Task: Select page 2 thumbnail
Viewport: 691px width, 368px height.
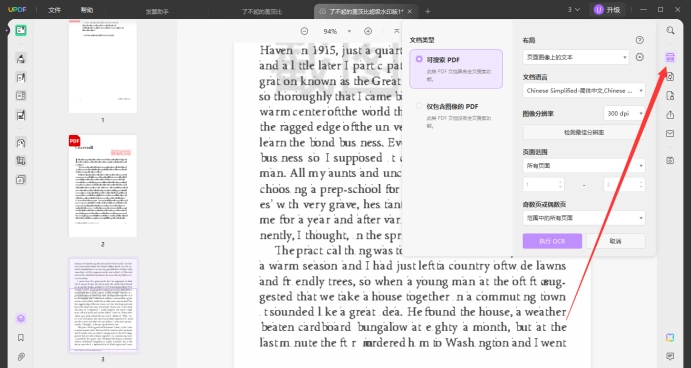Action: 103,186
